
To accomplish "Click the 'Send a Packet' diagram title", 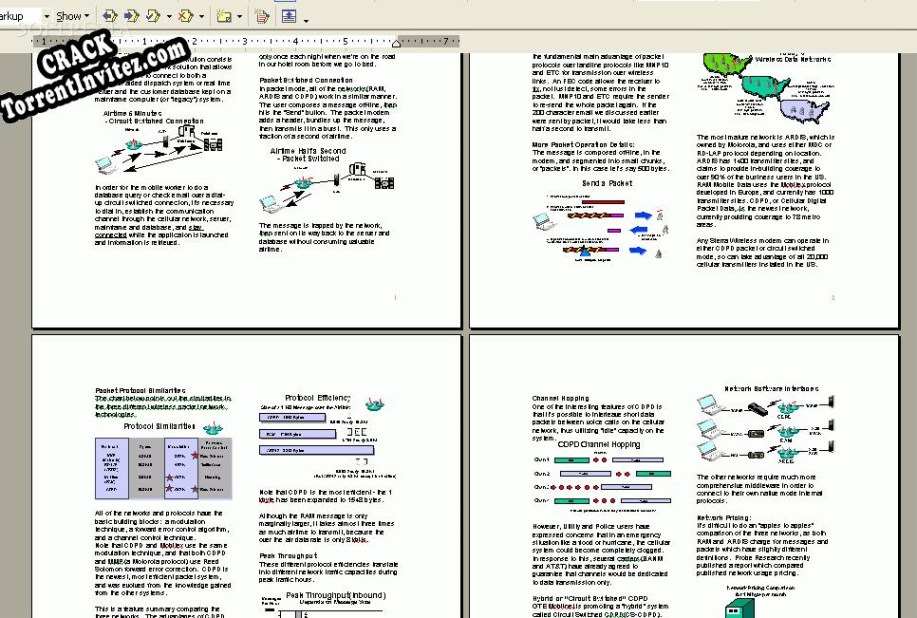I will tap(607, 183).
